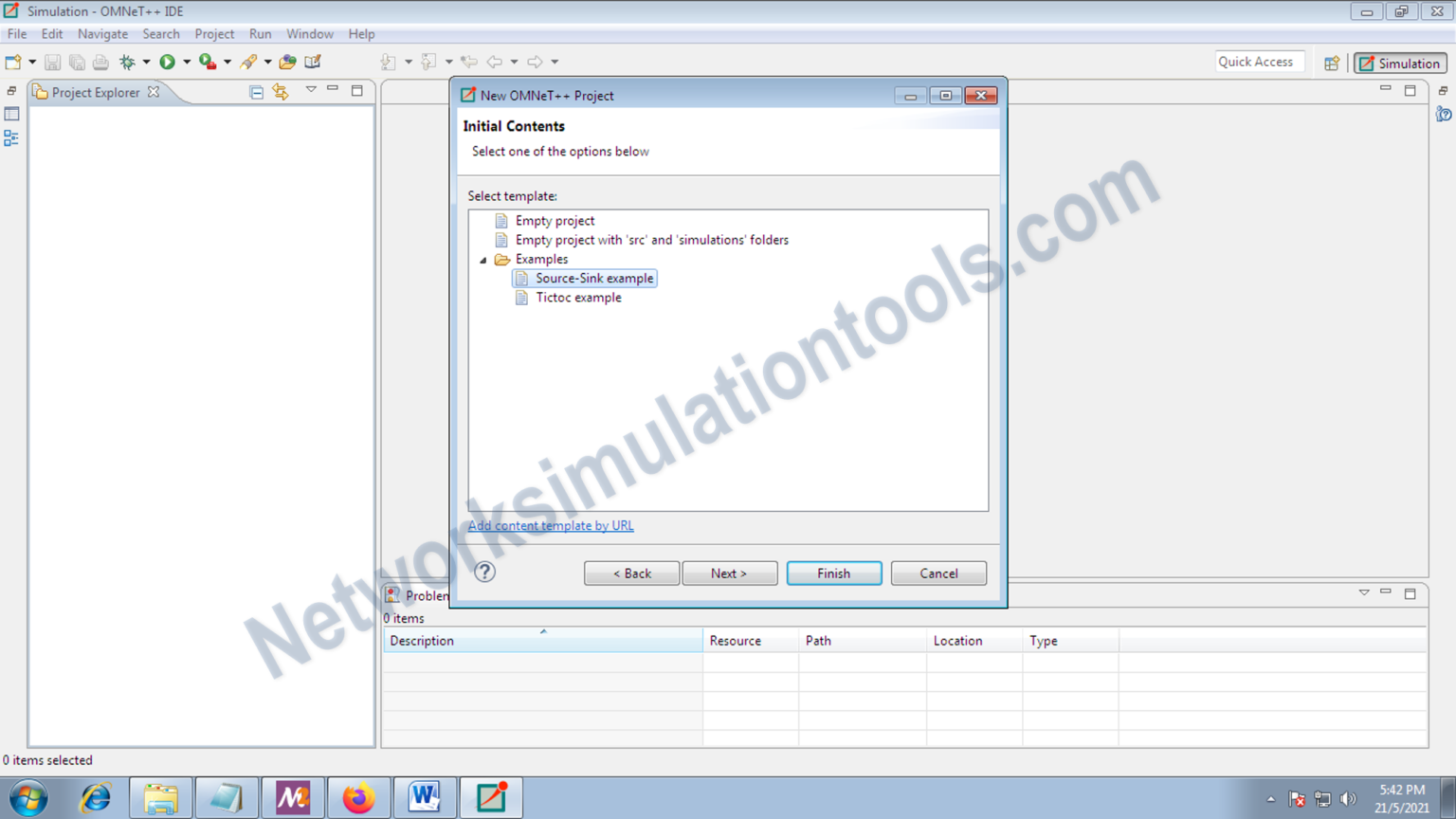Collapse All items in Project Explorer
Screen dimensions: 1456x819
coord(256,91)
